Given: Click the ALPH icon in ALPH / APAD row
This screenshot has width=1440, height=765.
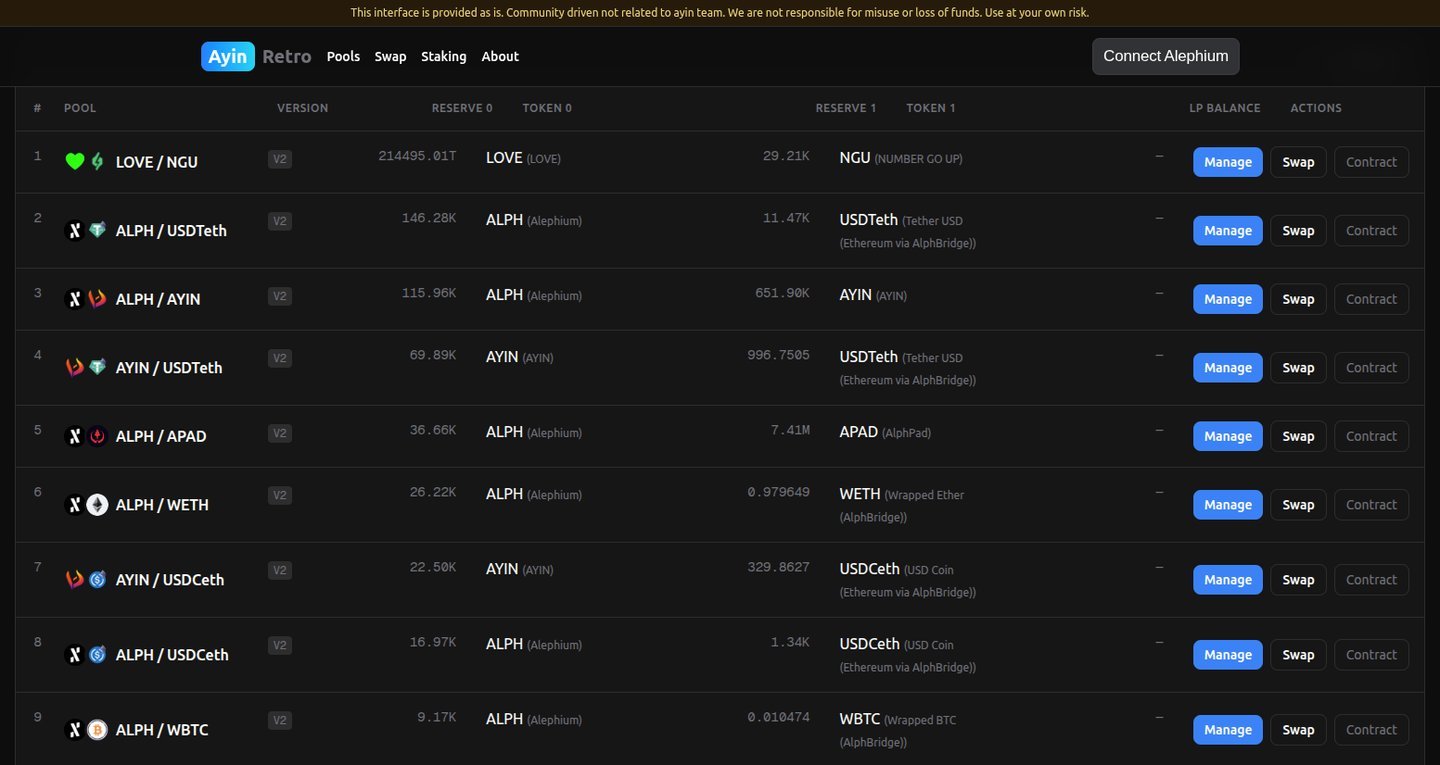Looking at the screenshot, I should click(x=74, y=436).
